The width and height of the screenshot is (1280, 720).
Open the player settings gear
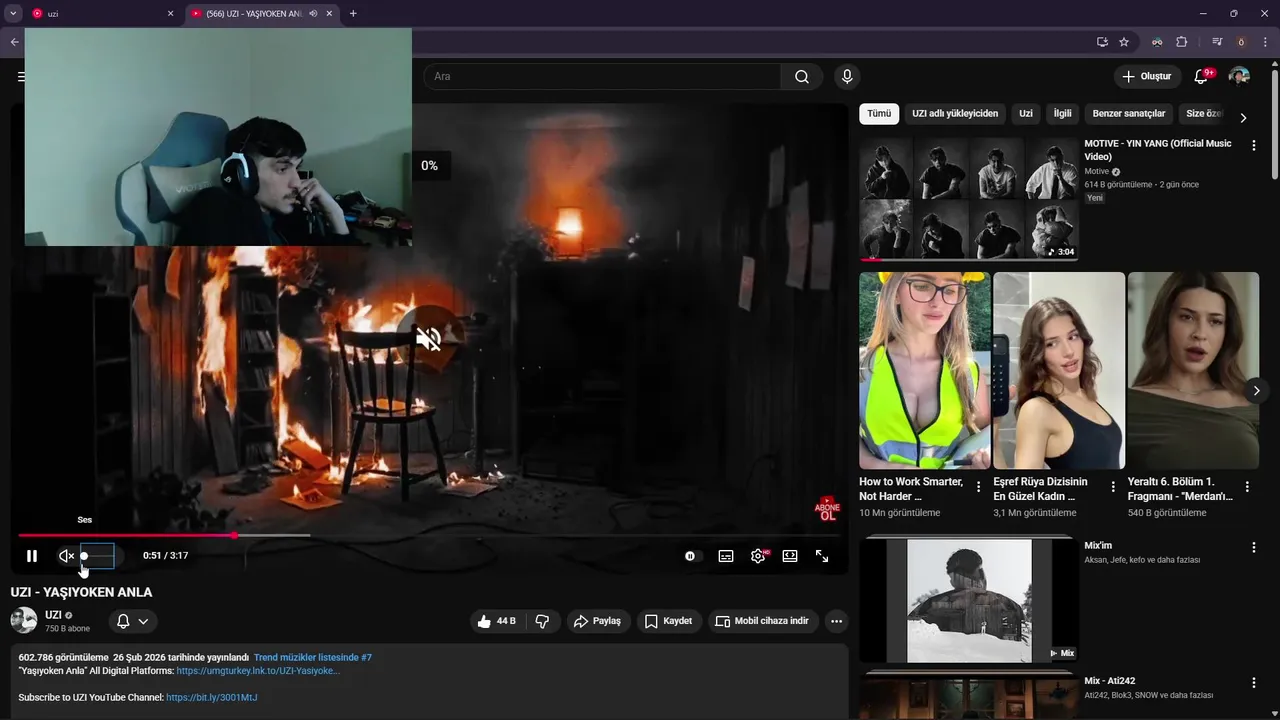coord(758,556)
